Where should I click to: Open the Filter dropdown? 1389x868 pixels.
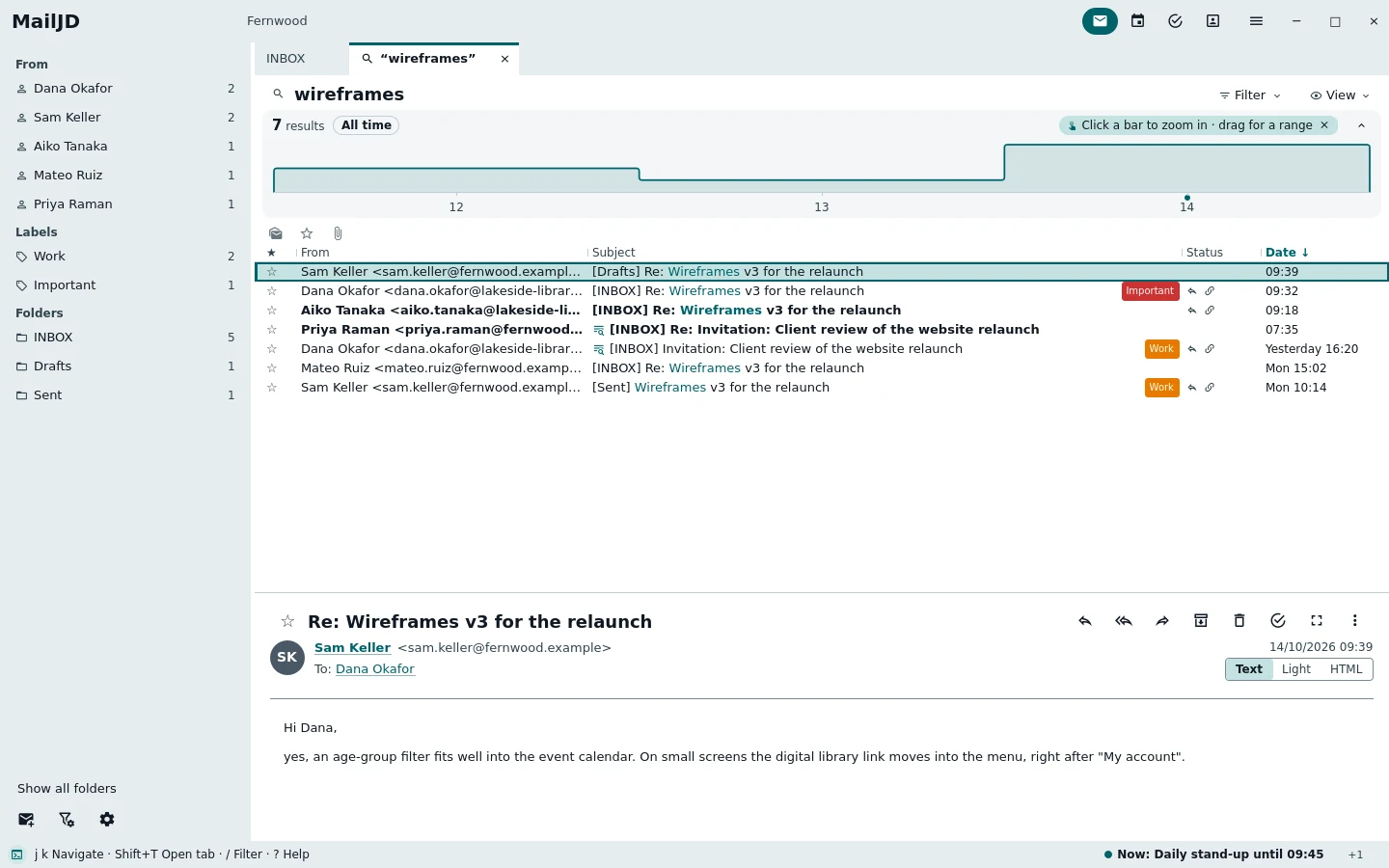(x=1250, y=95)
